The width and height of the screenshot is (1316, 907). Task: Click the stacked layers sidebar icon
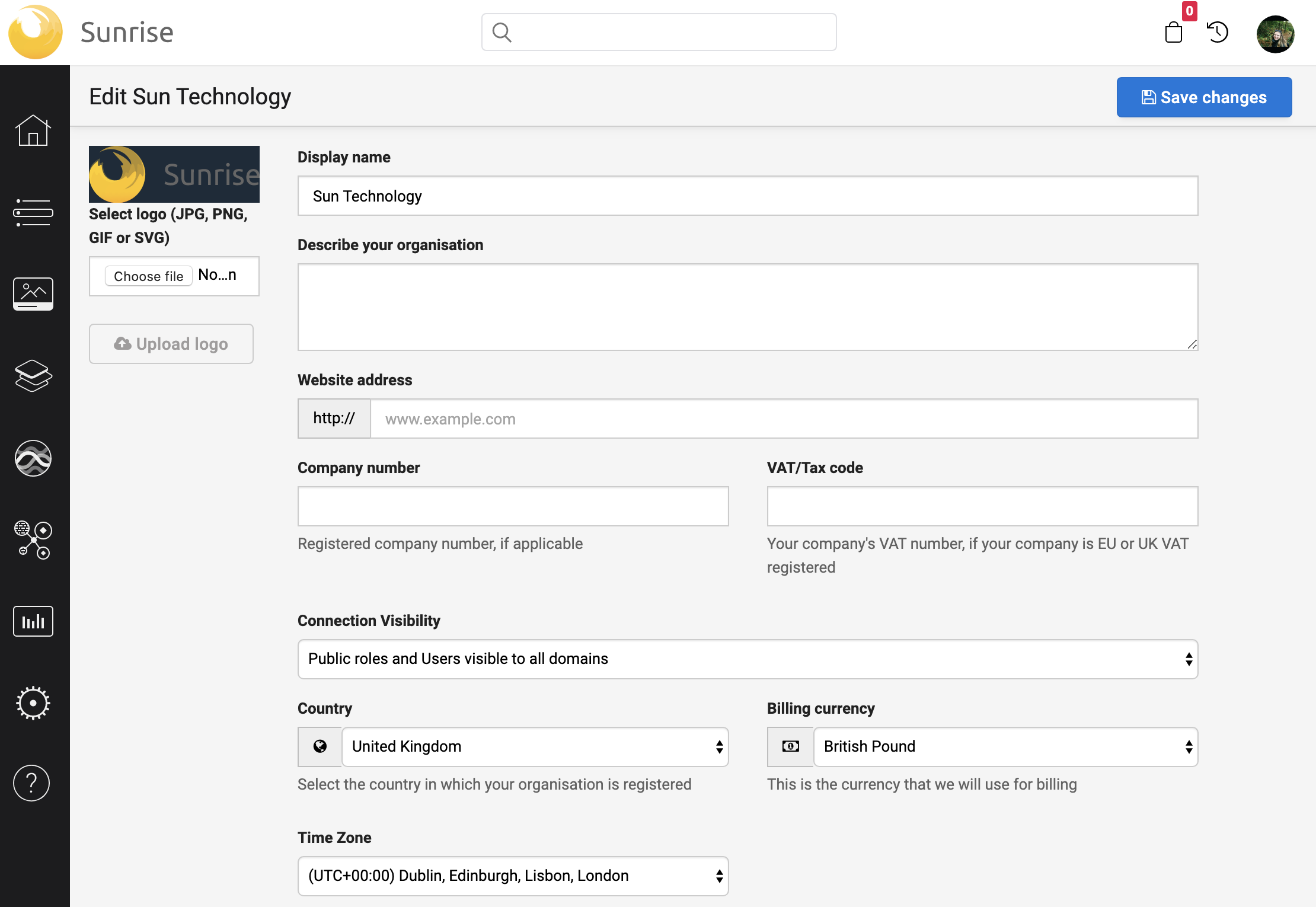(x=33, y=375)
